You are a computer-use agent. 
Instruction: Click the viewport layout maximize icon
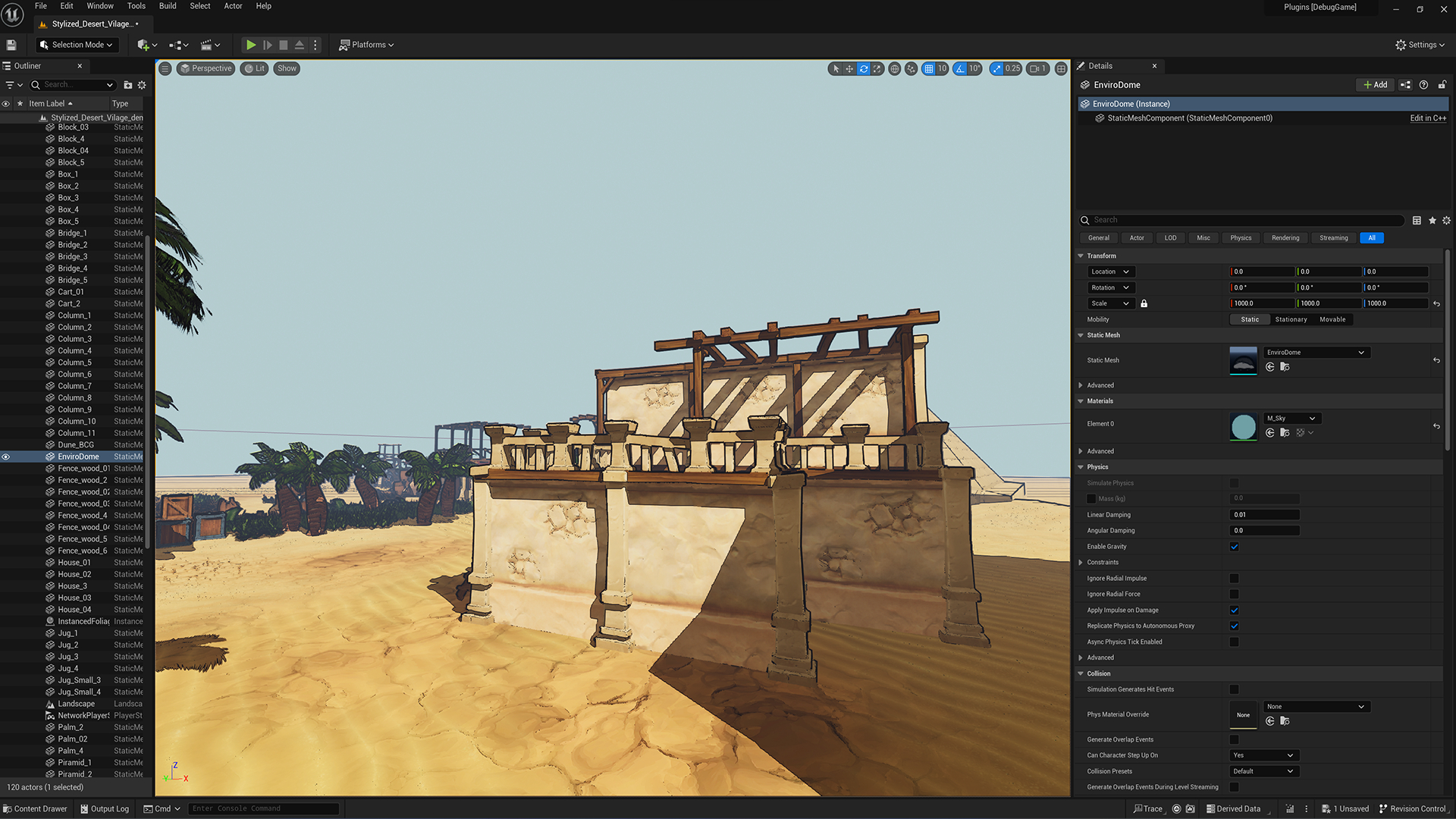tap(1061, 69)
